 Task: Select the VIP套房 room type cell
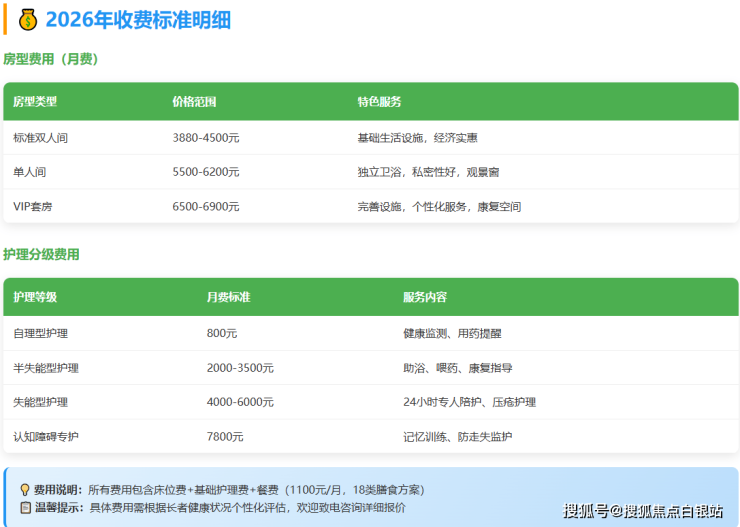33,207
